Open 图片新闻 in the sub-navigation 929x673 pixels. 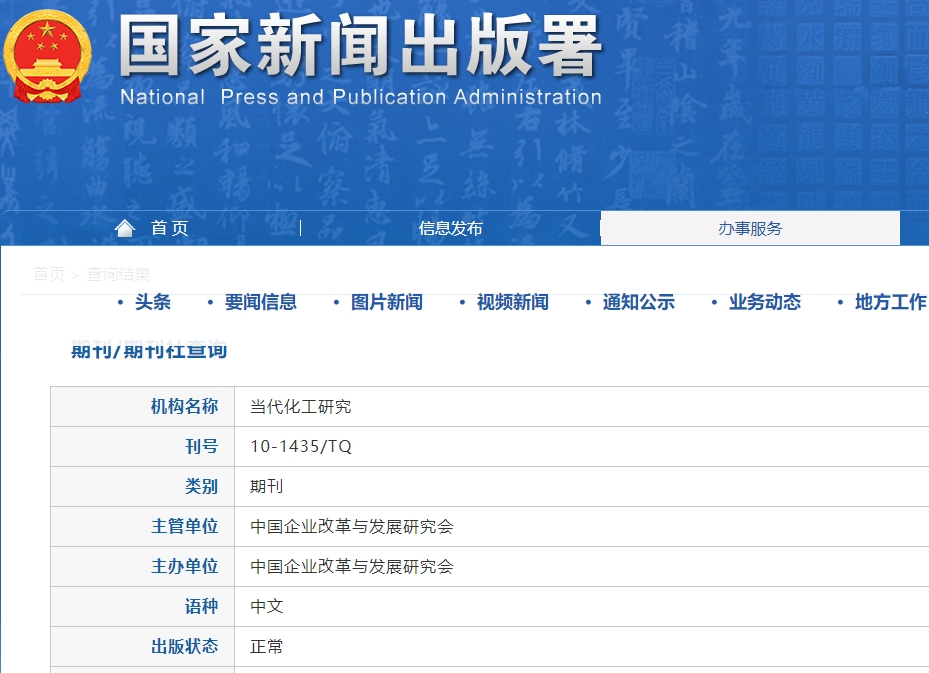[x=386, y=302]
